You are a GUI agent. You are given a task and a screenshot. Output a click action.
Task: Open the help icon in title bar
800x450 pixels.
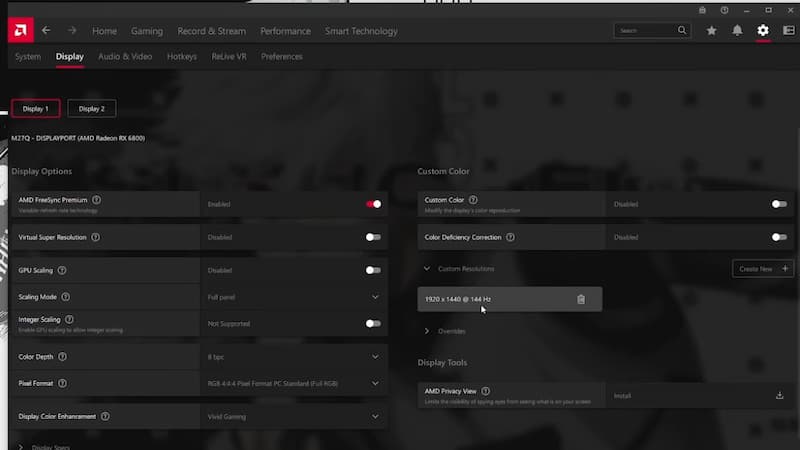(x=724, y=10)
